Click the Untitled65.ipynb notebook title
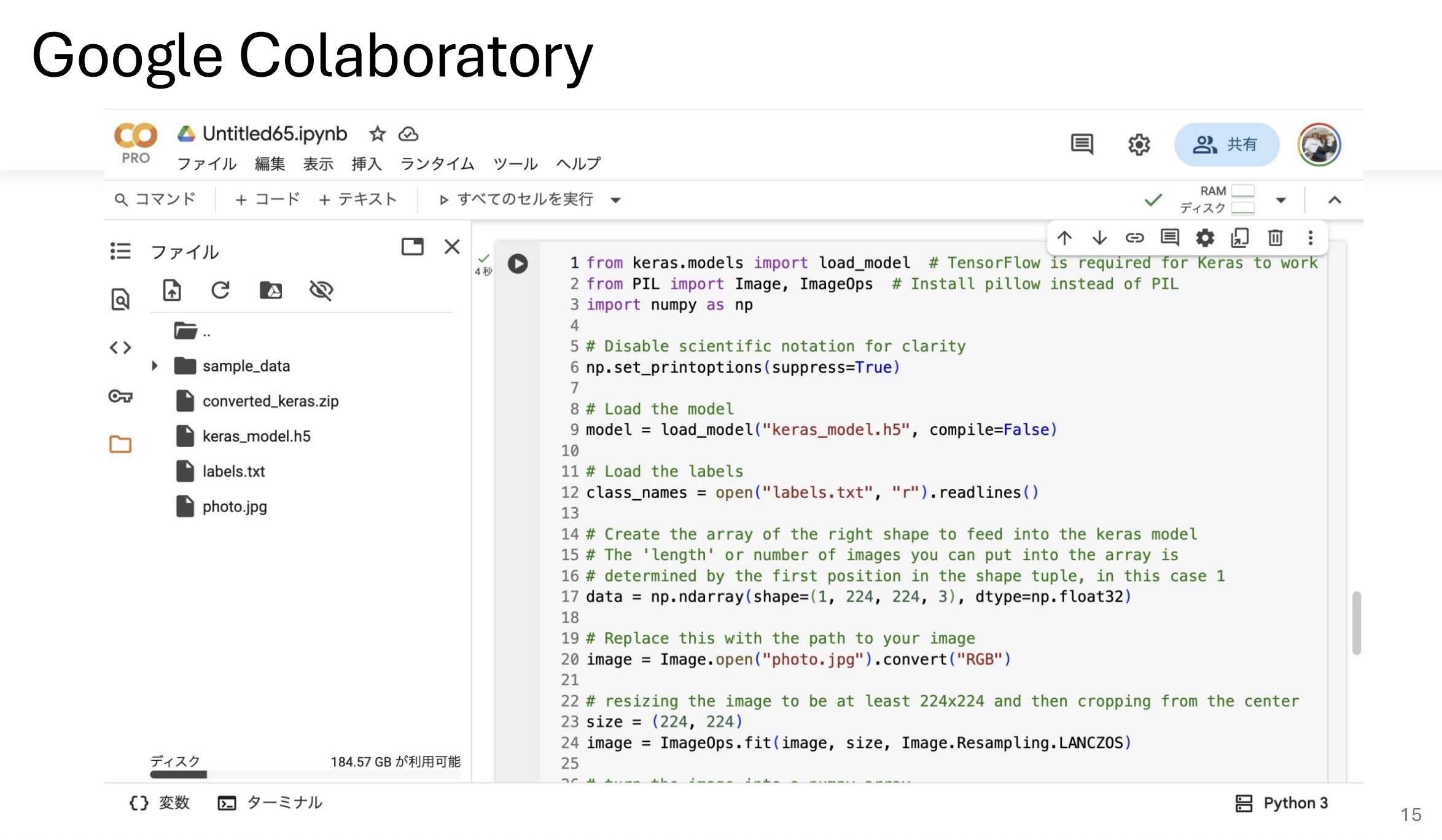Screen dimensions: 1442x840 coord(275,134)
